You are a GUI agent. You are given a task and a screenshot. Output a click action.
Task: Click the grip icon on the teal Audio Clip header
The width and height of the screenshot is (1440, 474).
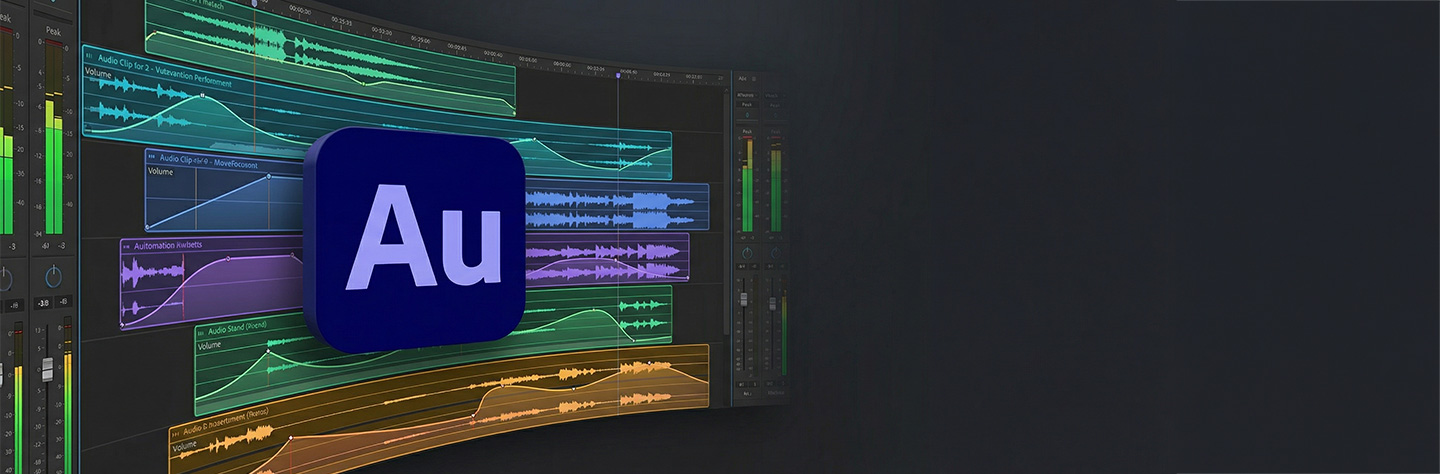pyautogui.click(x=89, y=56)
